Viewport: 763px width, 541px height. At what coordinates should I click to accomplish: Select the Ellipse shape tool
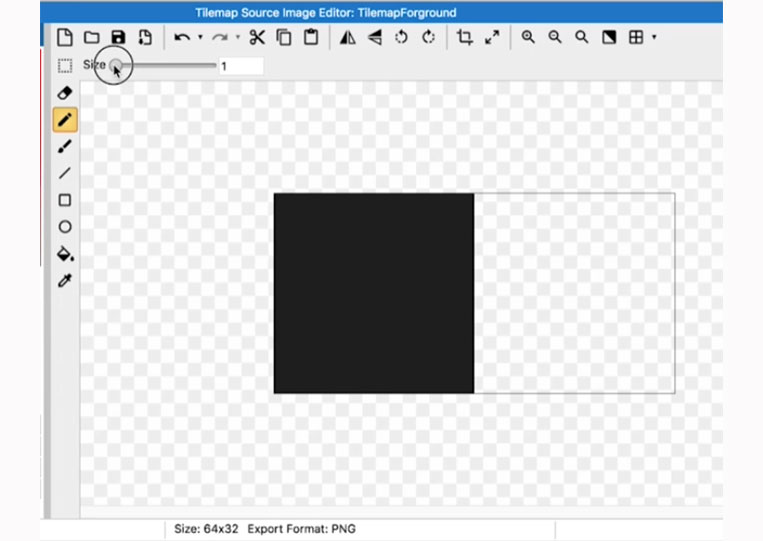click(65, 227)
